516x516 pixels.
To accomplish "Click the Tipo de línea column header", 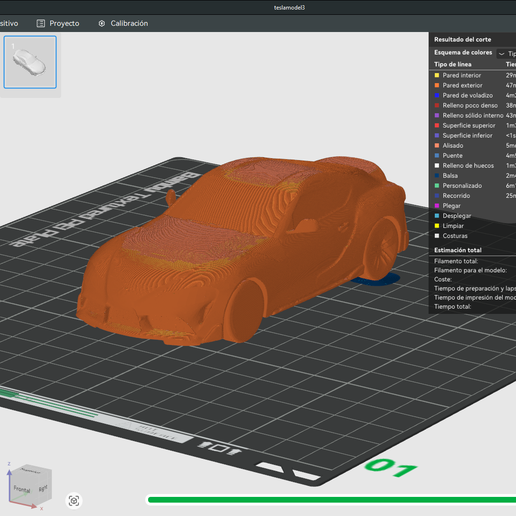I will coord(453,64).
